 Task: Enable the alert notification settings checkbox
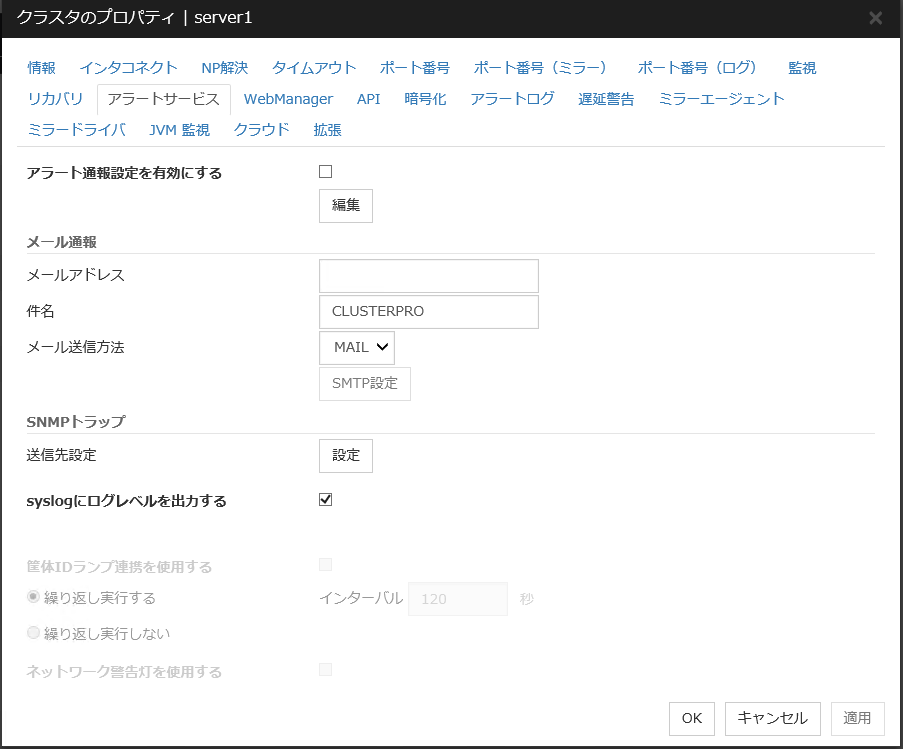(325, 172)
